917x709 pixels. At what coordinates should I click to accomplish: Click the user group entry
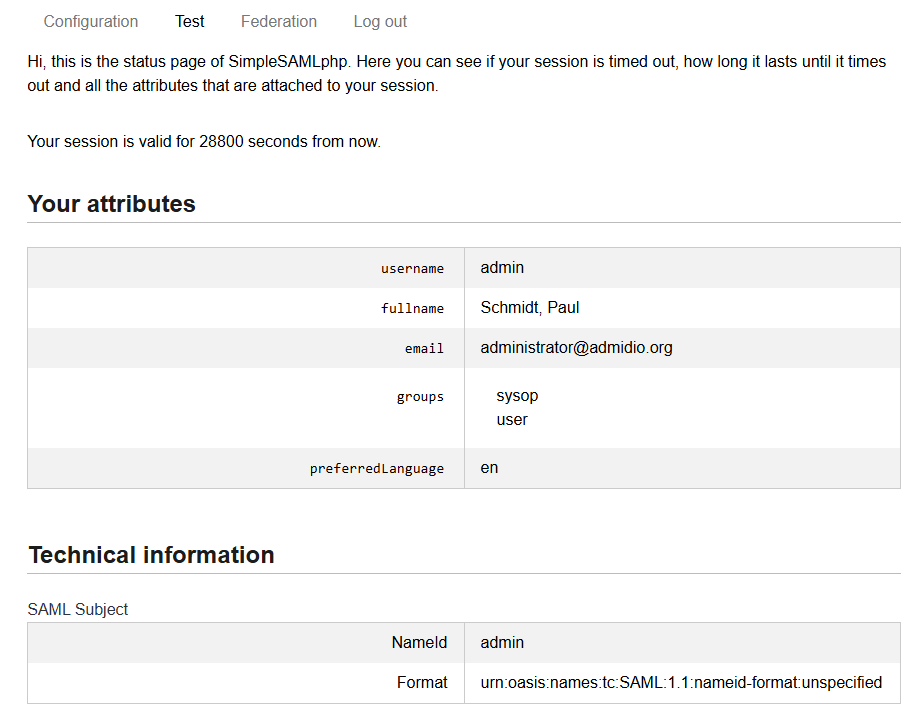click(512, 420)
